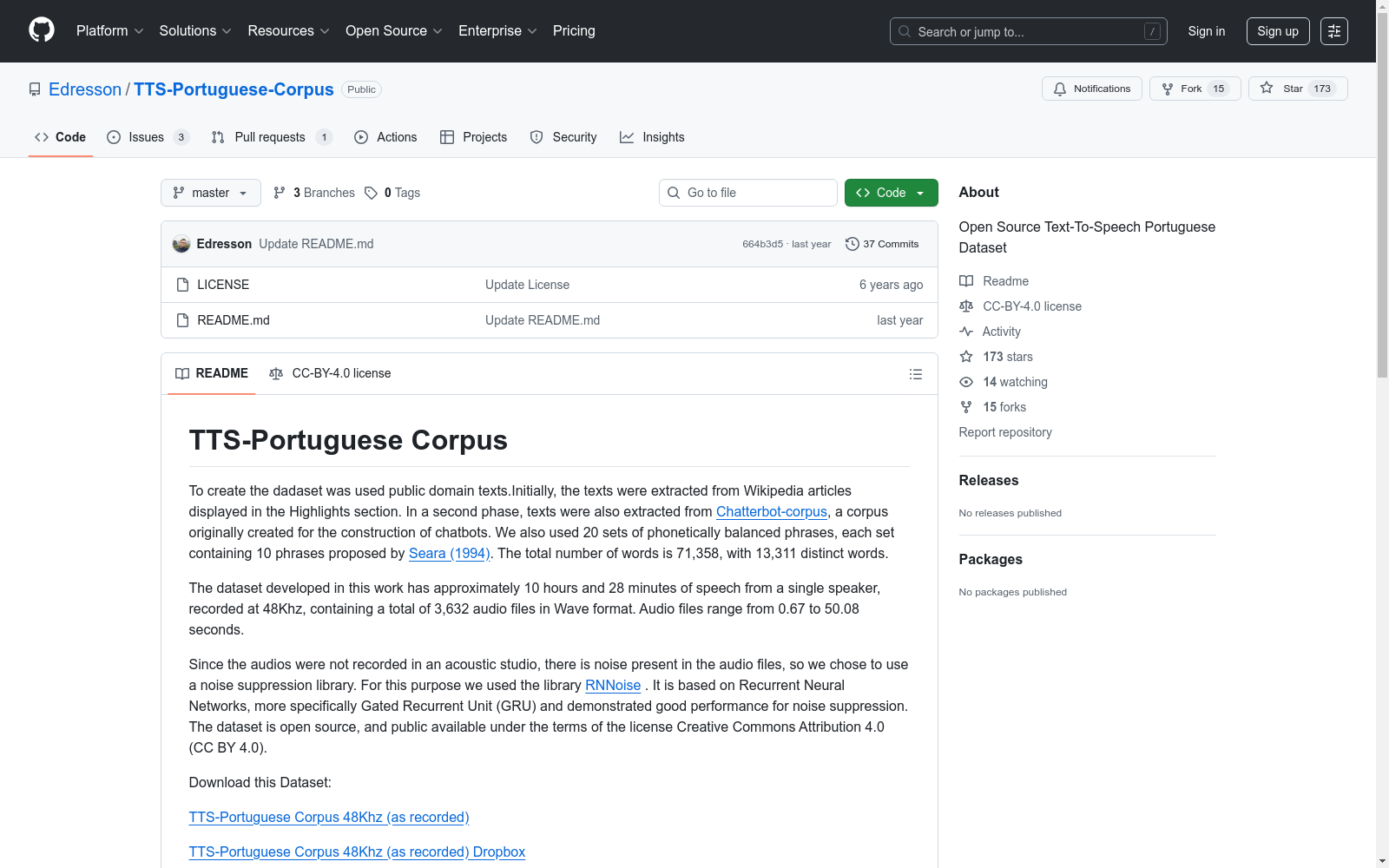Open the README outline list icon
The width and height of the screenshot is (1389, 868).
point(915,374)
